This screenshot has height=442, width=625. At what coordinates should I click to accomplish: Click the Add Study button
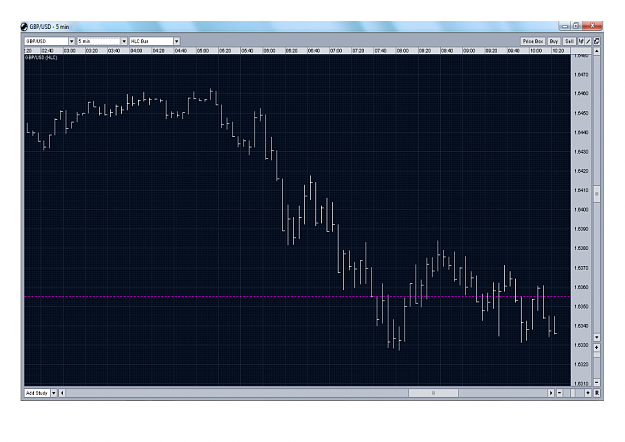(x=37, y=393)
